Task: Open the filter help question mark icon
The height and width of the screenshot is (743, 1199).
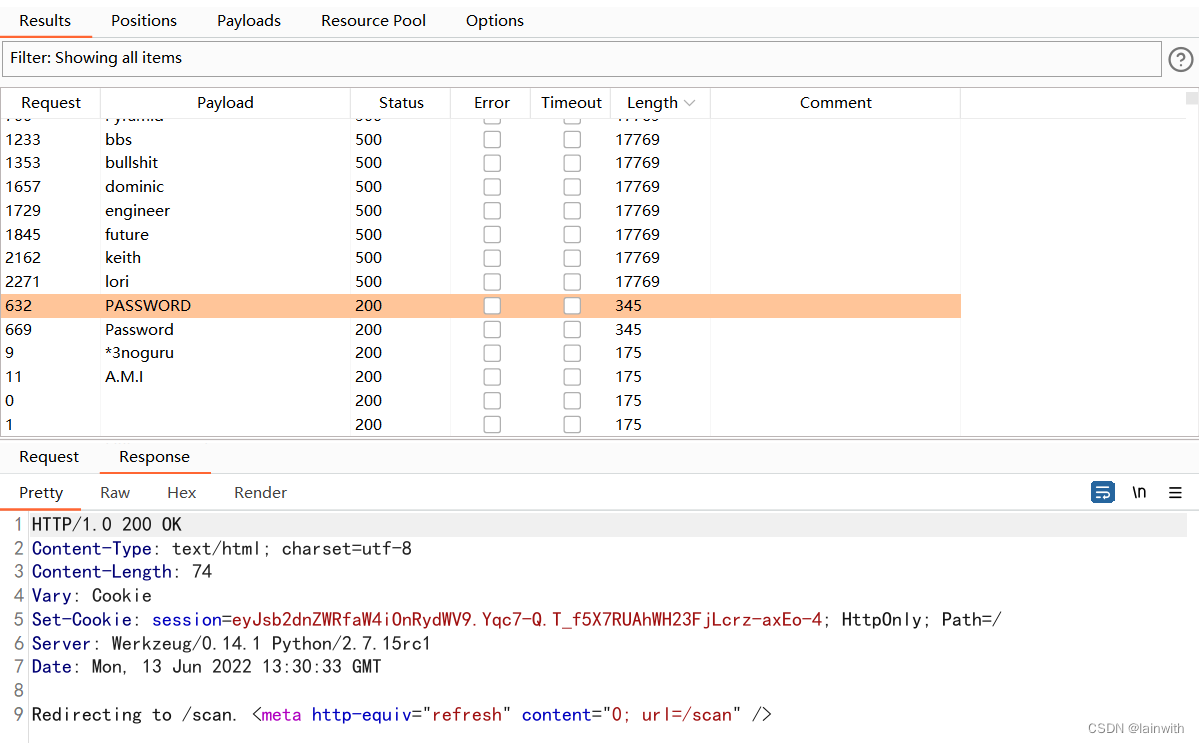Action: pyautogui.click(x=1180, y=60)
